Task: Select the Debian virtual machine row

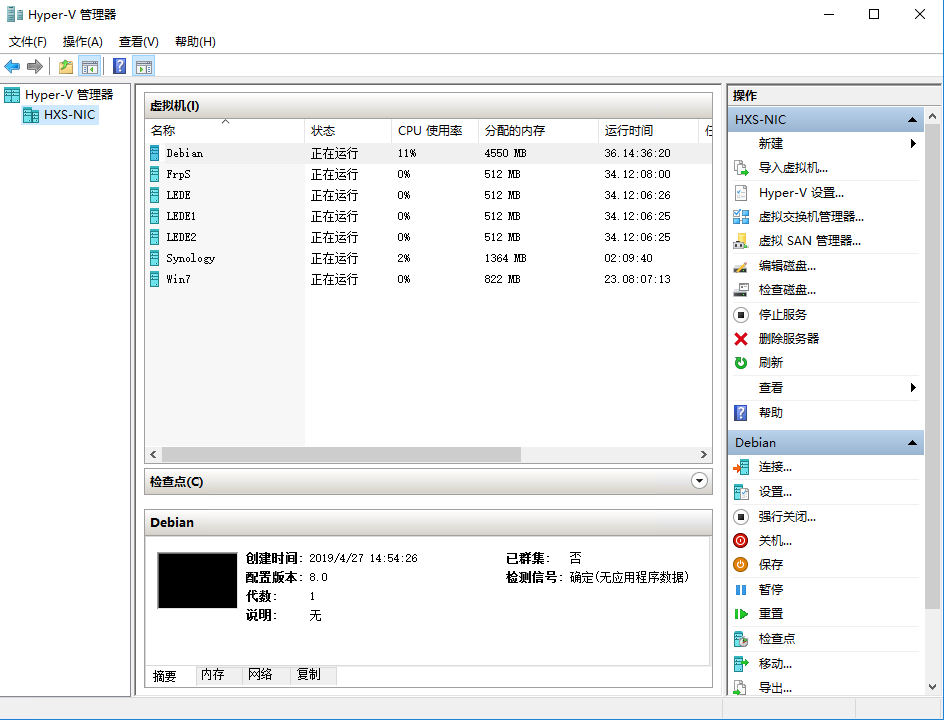Action: (428, 154)
